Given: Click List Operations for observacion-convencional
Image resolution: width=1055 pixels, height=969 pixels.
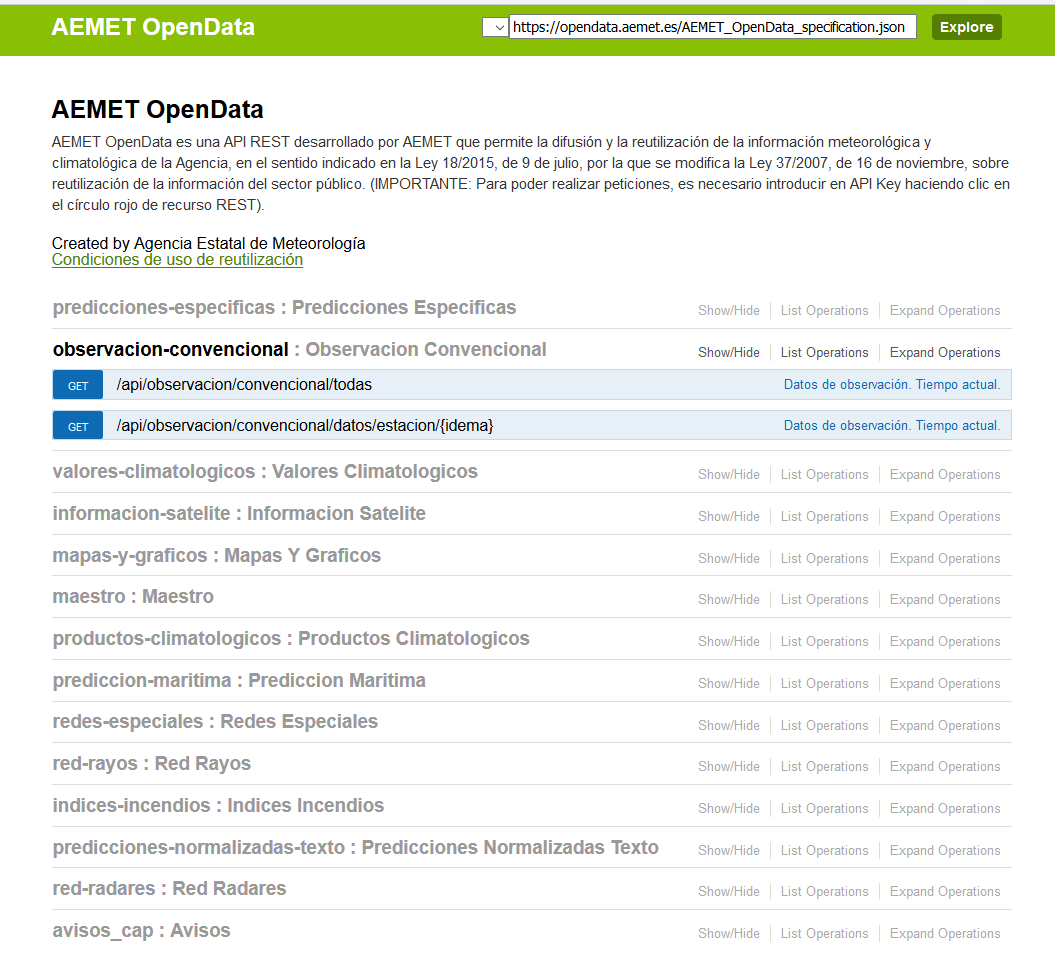Looking at the screenshot, I should (x=824, y=352).
